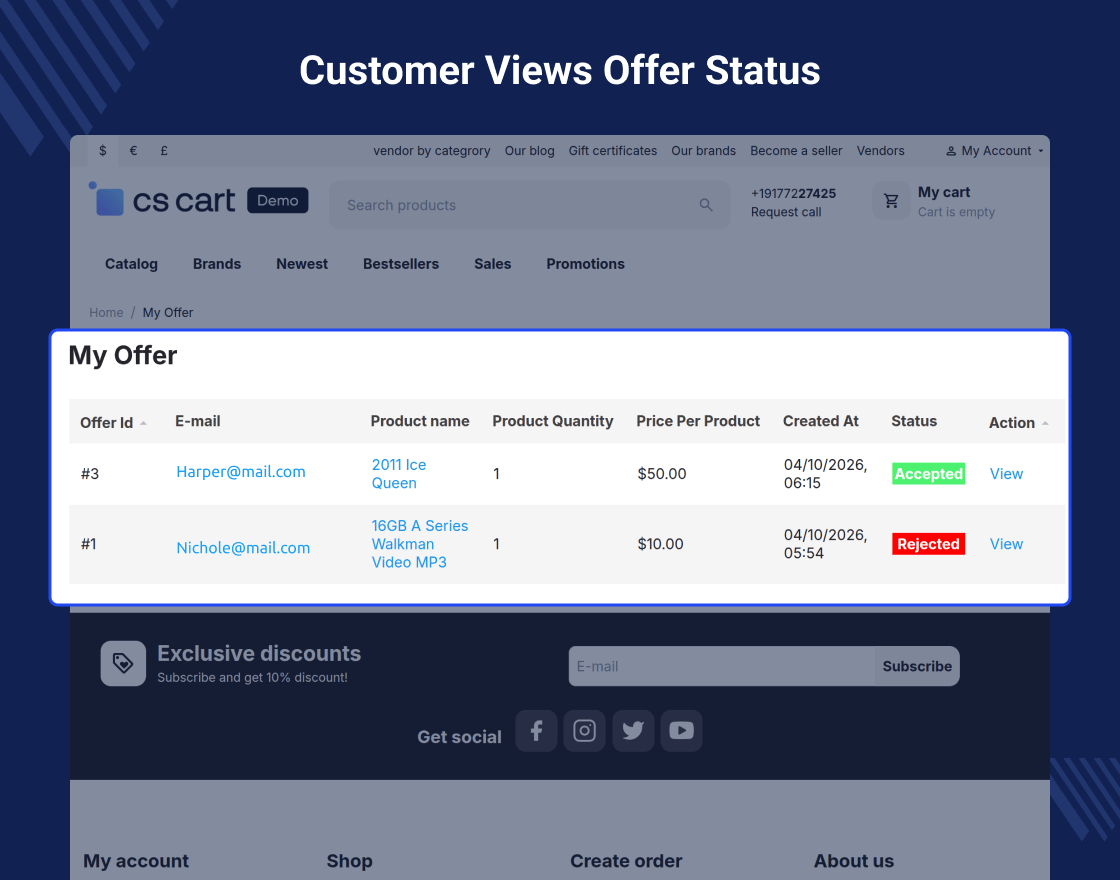Screen dimensions: 1120x880
Task: Click the #3 offer id cell
Action: click(90, 474)
